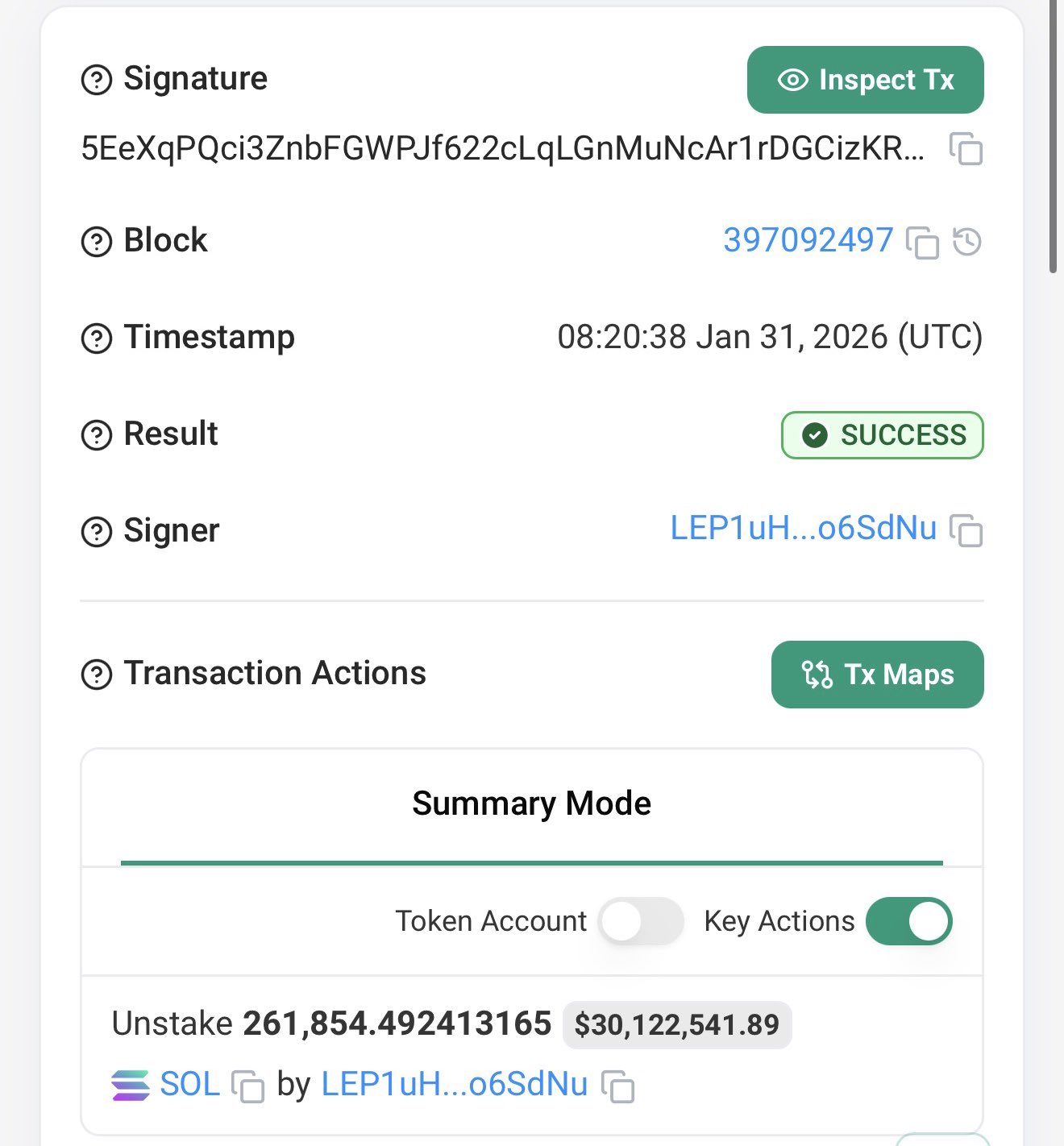Open block 397092497 link
Screen dimensions: 1064x1146
tap(808, 240)
